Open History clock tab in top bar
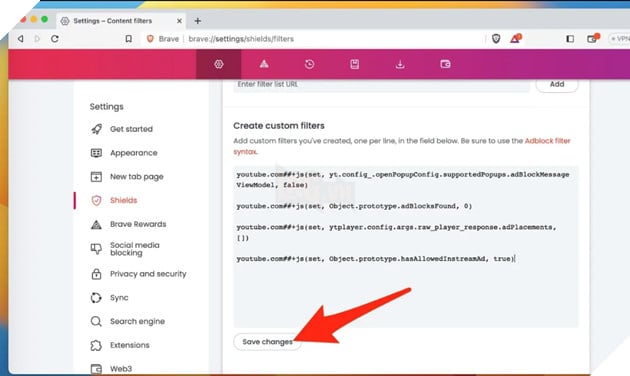This screenshot has height=376, width=630. coord(309,64)
